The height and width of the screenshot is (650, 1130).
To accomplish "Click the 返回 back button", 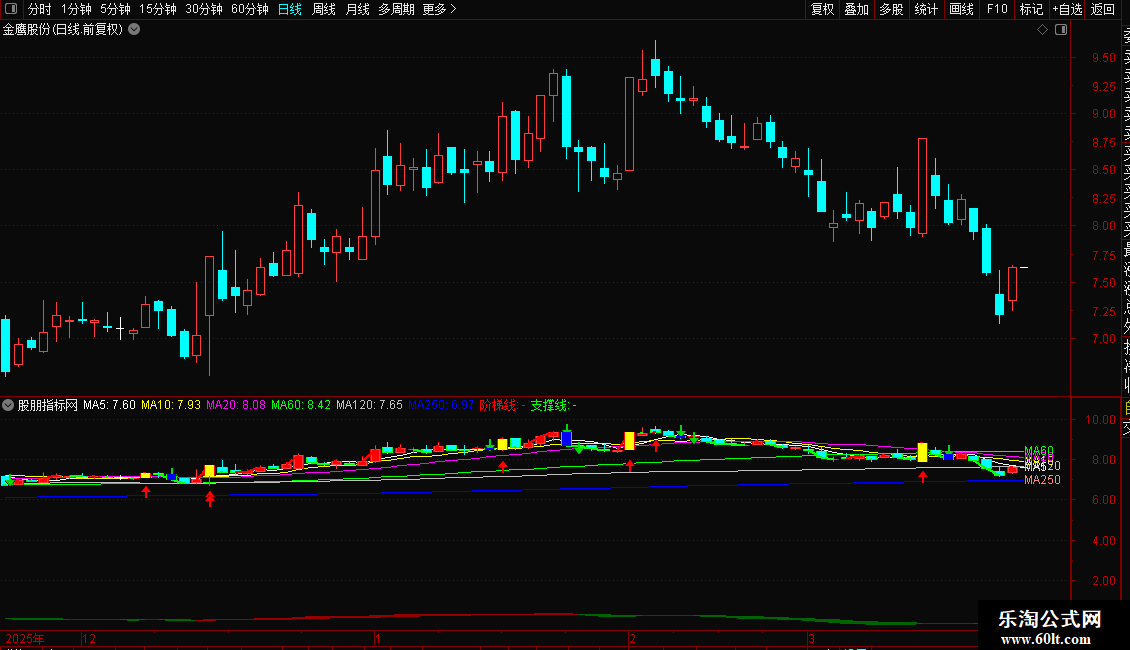I will pos(1103,9).
